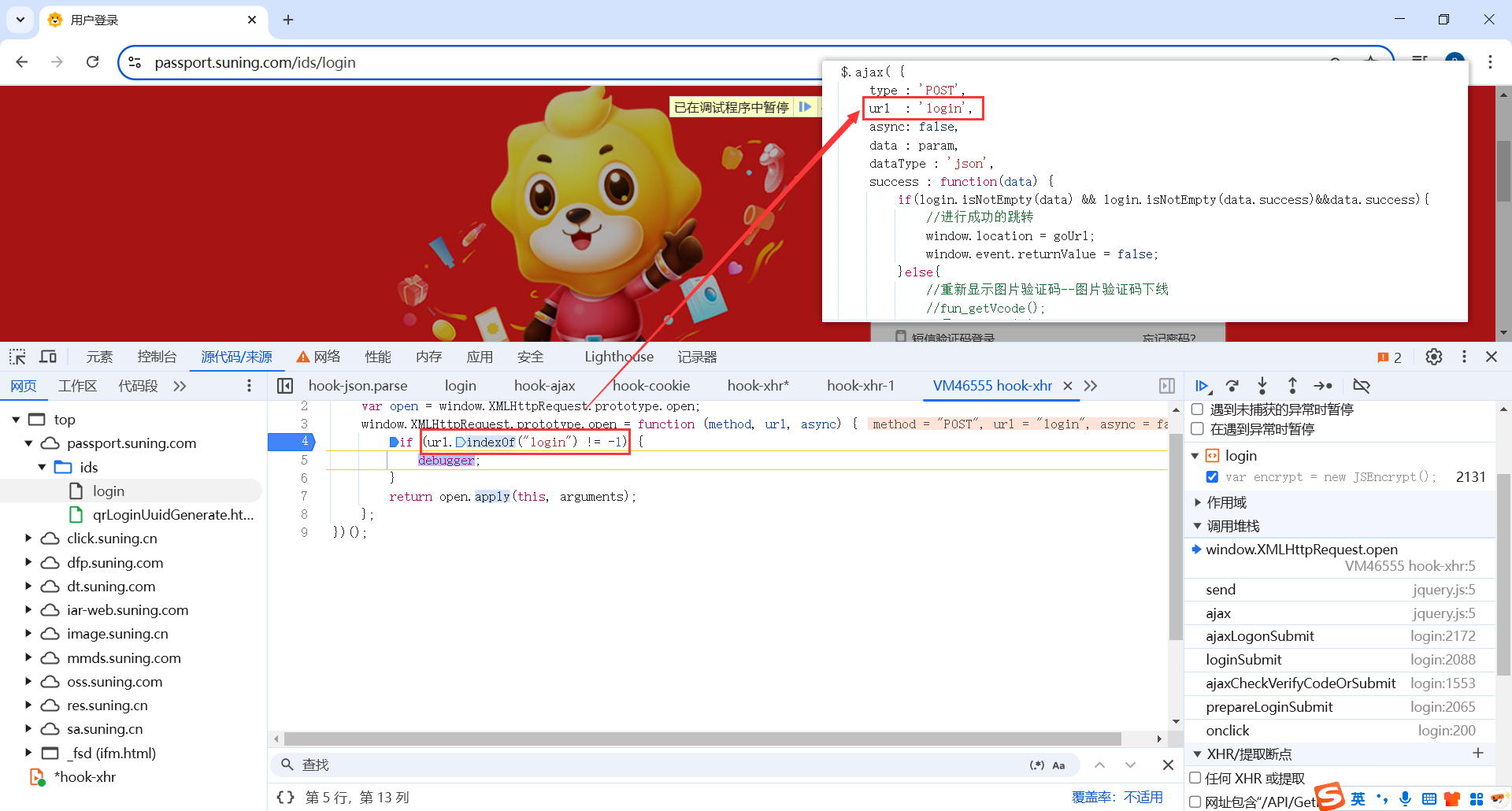Screen dimensions: 1512x811
Task: Open navigator pane three-dot menu
Action: click(x=249, y=386)
